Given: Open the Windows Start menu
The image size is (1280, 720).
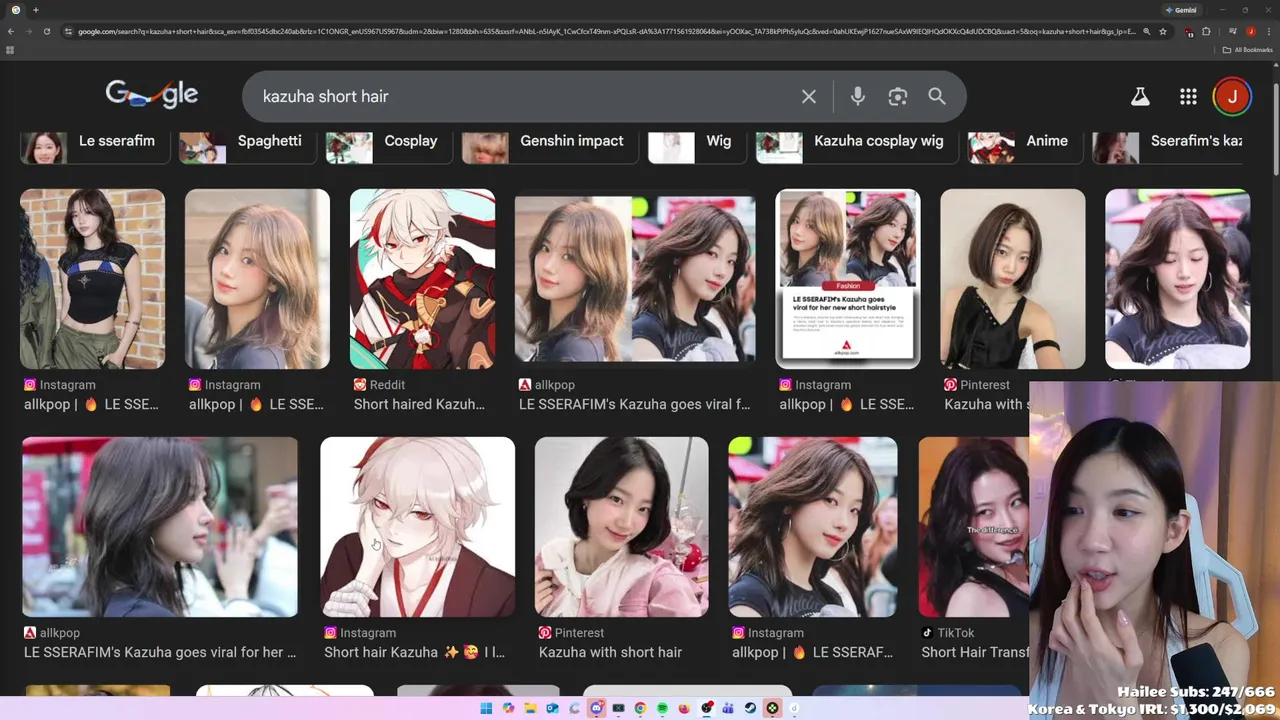Looking at the screenshot, I should click(x=486, y=708).
